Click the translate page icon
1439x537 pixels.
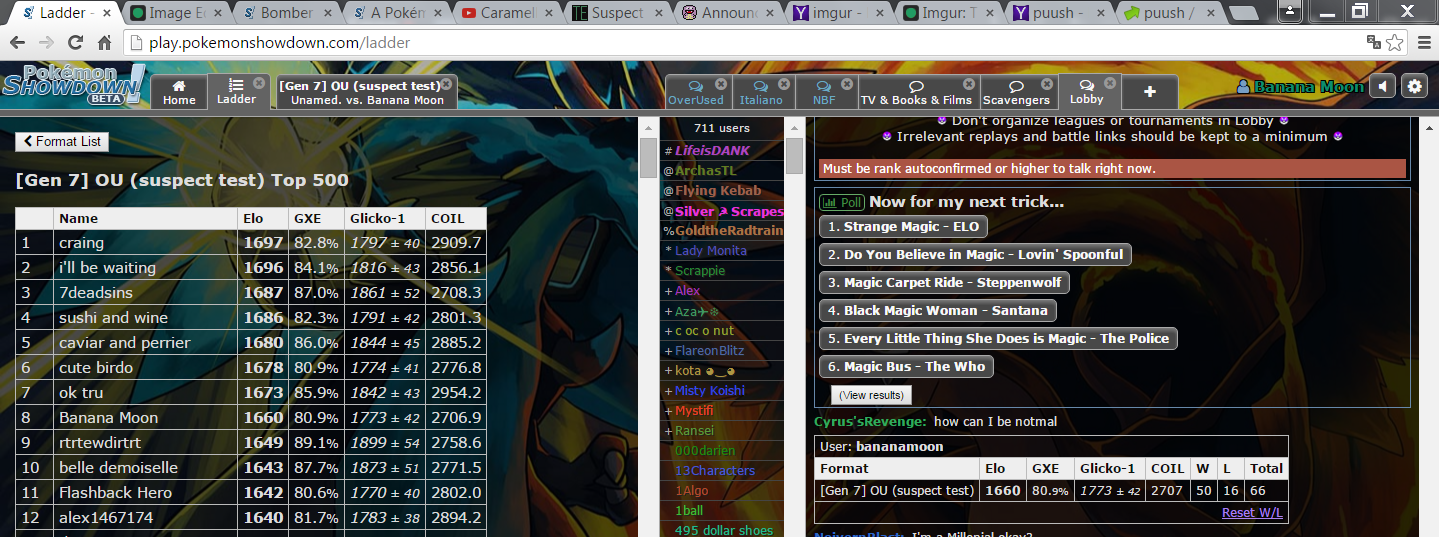click(1374, 43)
